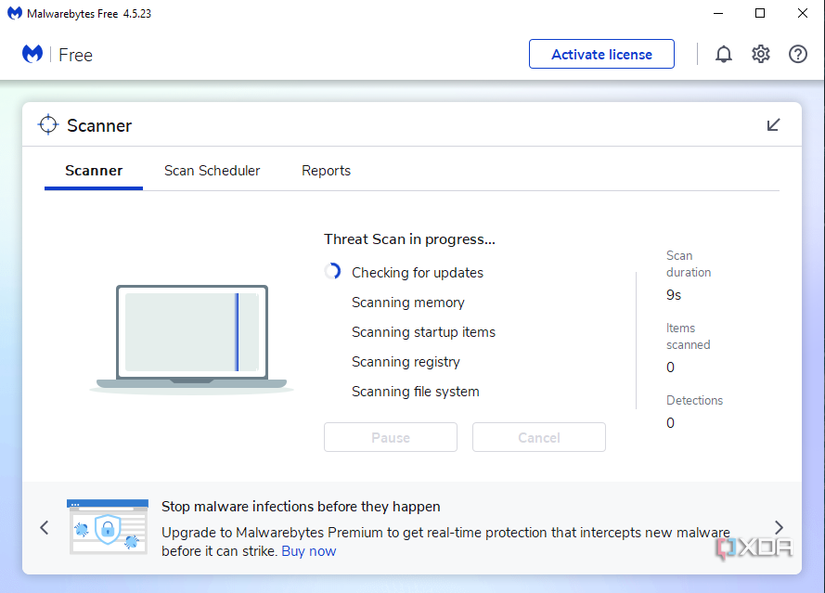This screenshot has width=825, height=593.
Task: Click the Malwarebytes title bar app icon
Action: [14, 13]
